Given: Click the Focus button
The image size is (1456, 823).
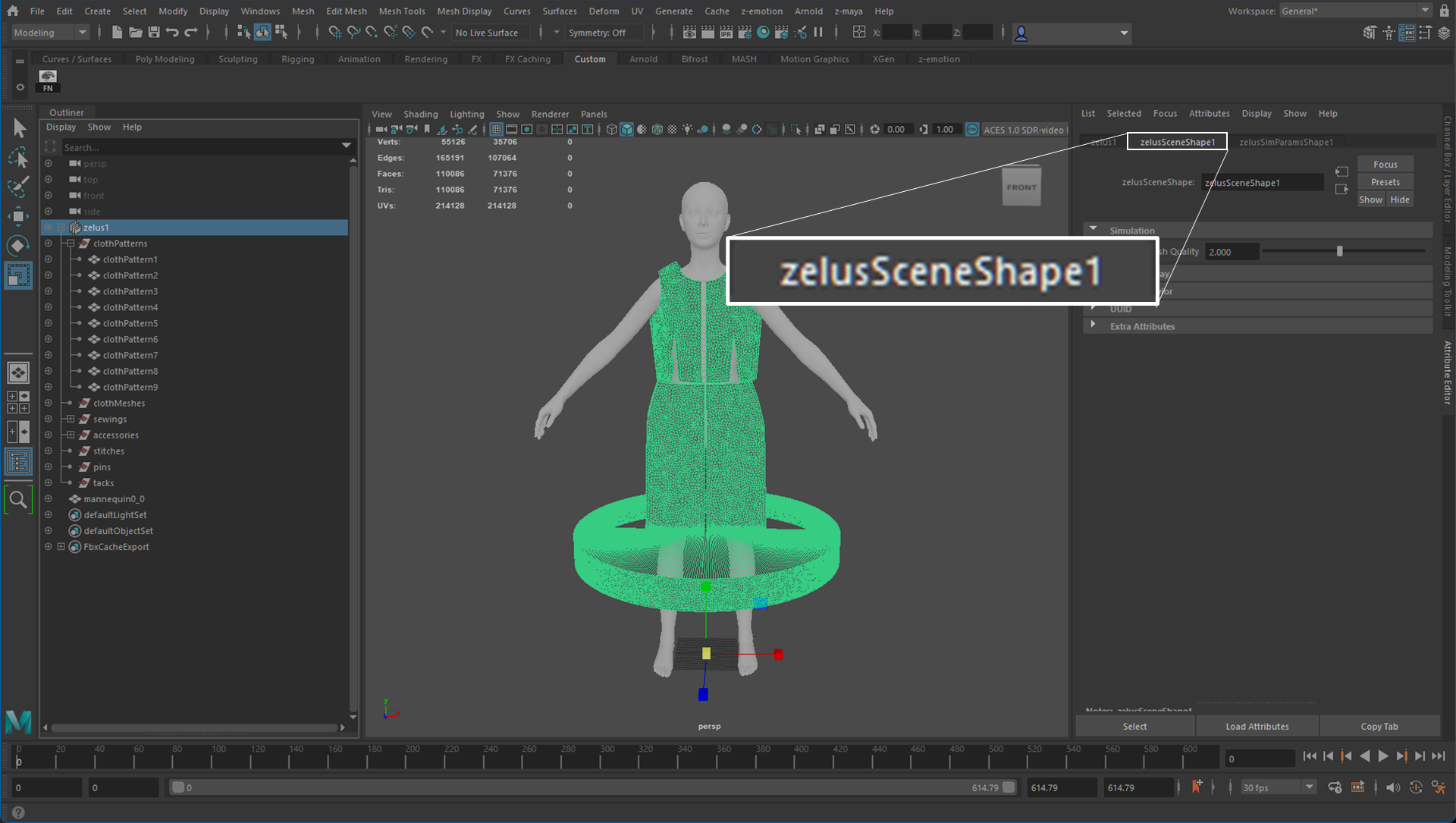Looking at the screenshot, I should [x=1385, y=165].
